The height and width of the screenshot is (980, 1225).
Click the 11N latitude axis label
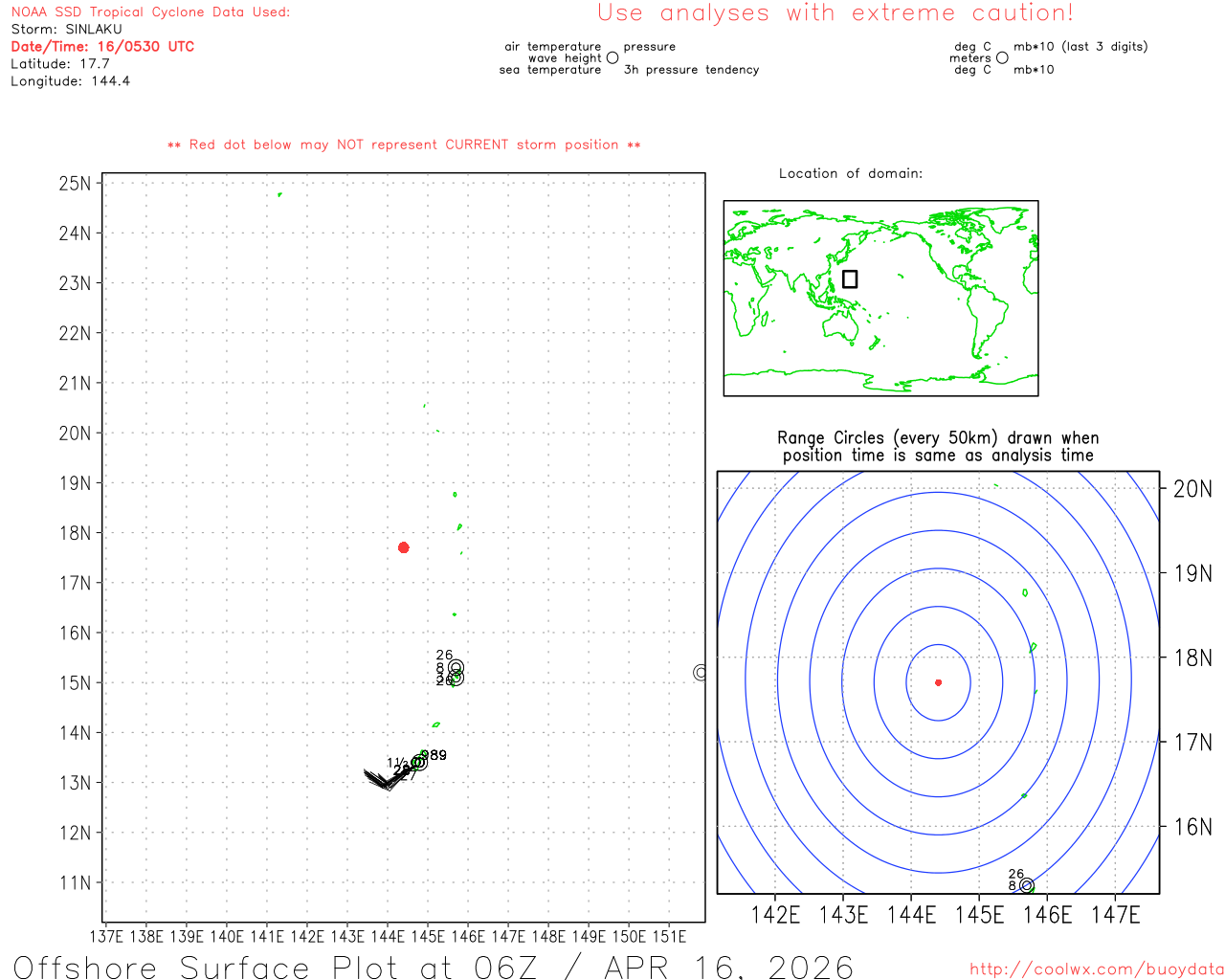coord(76,883)
